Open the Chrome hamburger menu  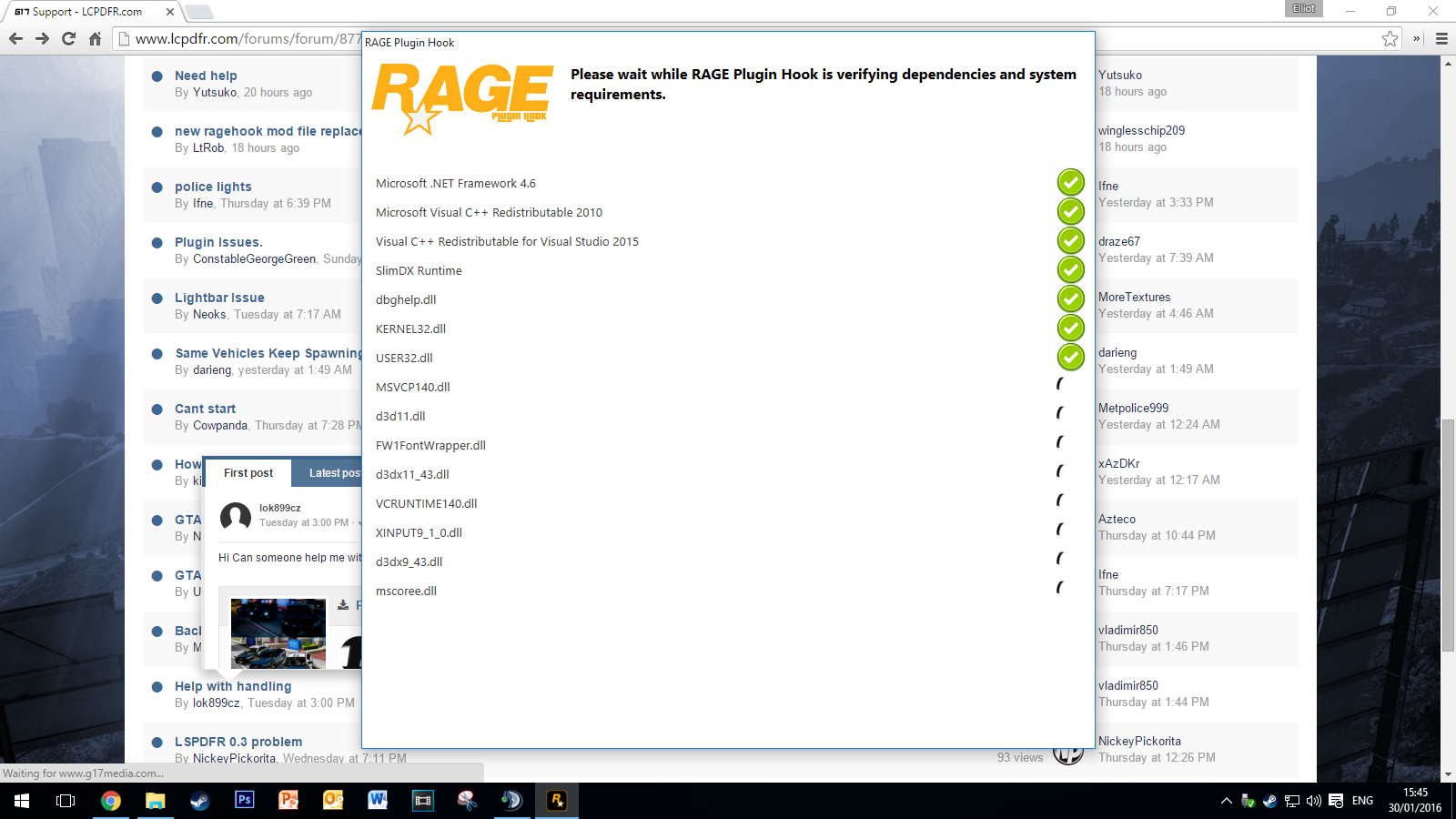coord(1441,38)
